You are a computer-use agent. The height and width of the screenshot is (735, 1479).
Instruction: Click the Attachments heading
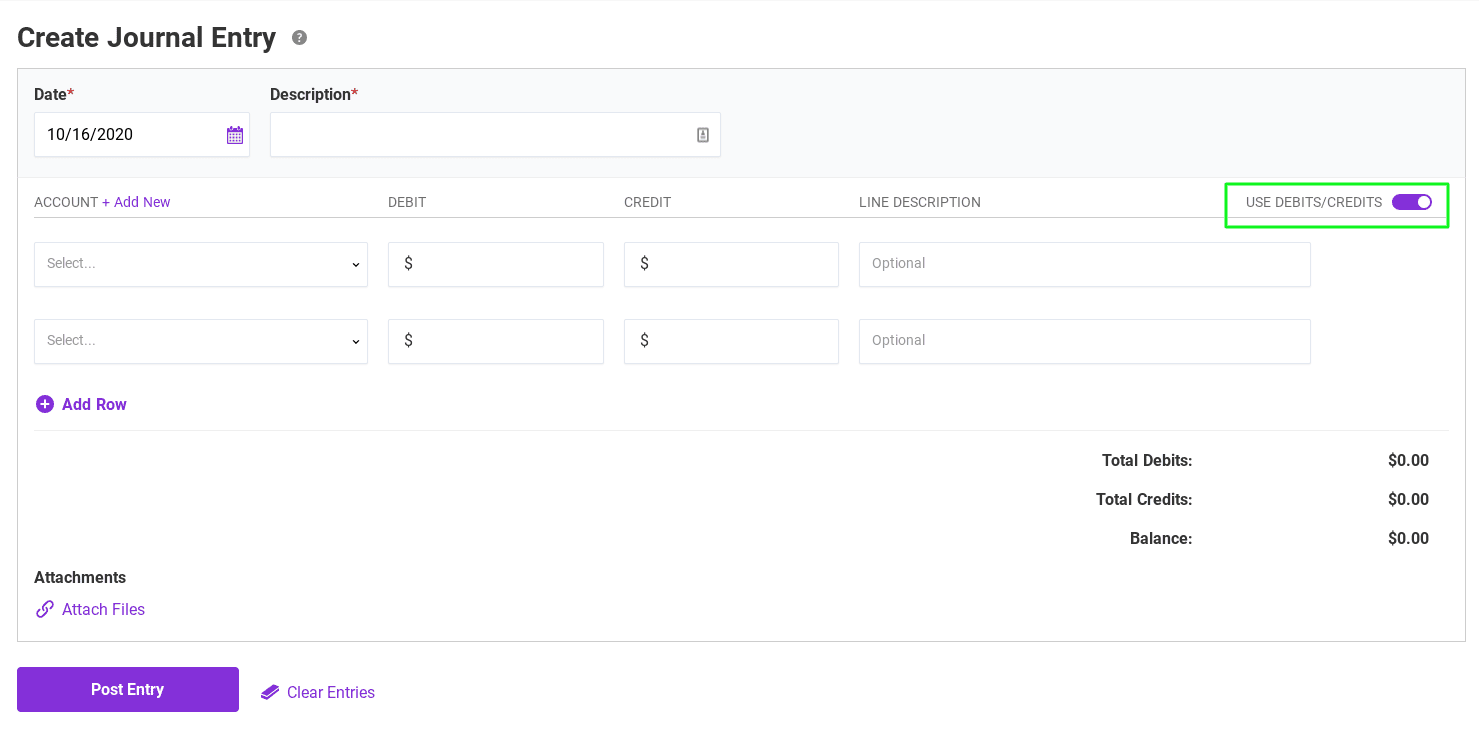pos(80,577)
